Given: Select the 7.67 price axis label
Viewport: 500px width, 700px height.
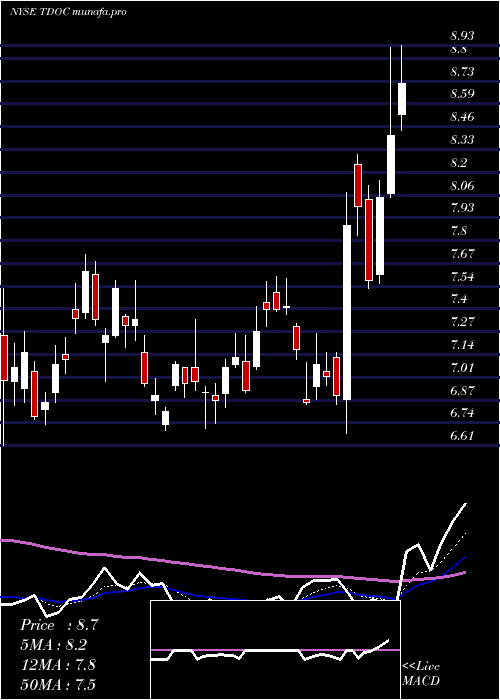Looking at the screenshot, I should 462,254.
